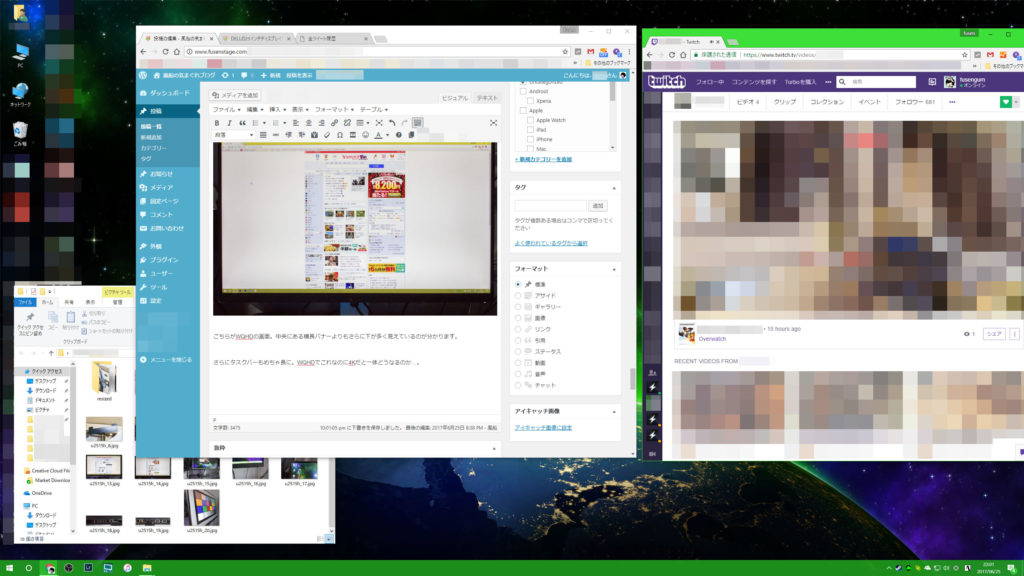Image resolution: width=1024 pixels, height=576 pixels.
Task: Click the Twitch logo
Action: click(666, 82)
